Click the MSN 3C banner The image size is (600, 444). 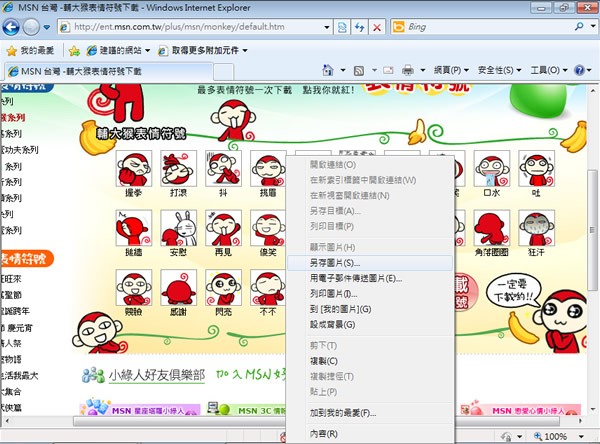pos(248,410)
